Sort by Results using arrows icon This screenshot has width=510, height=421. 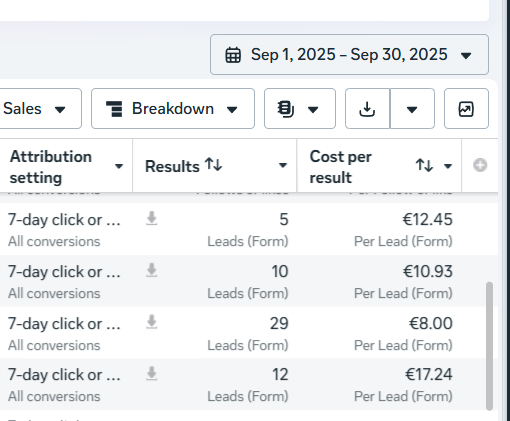pos(214,165)
